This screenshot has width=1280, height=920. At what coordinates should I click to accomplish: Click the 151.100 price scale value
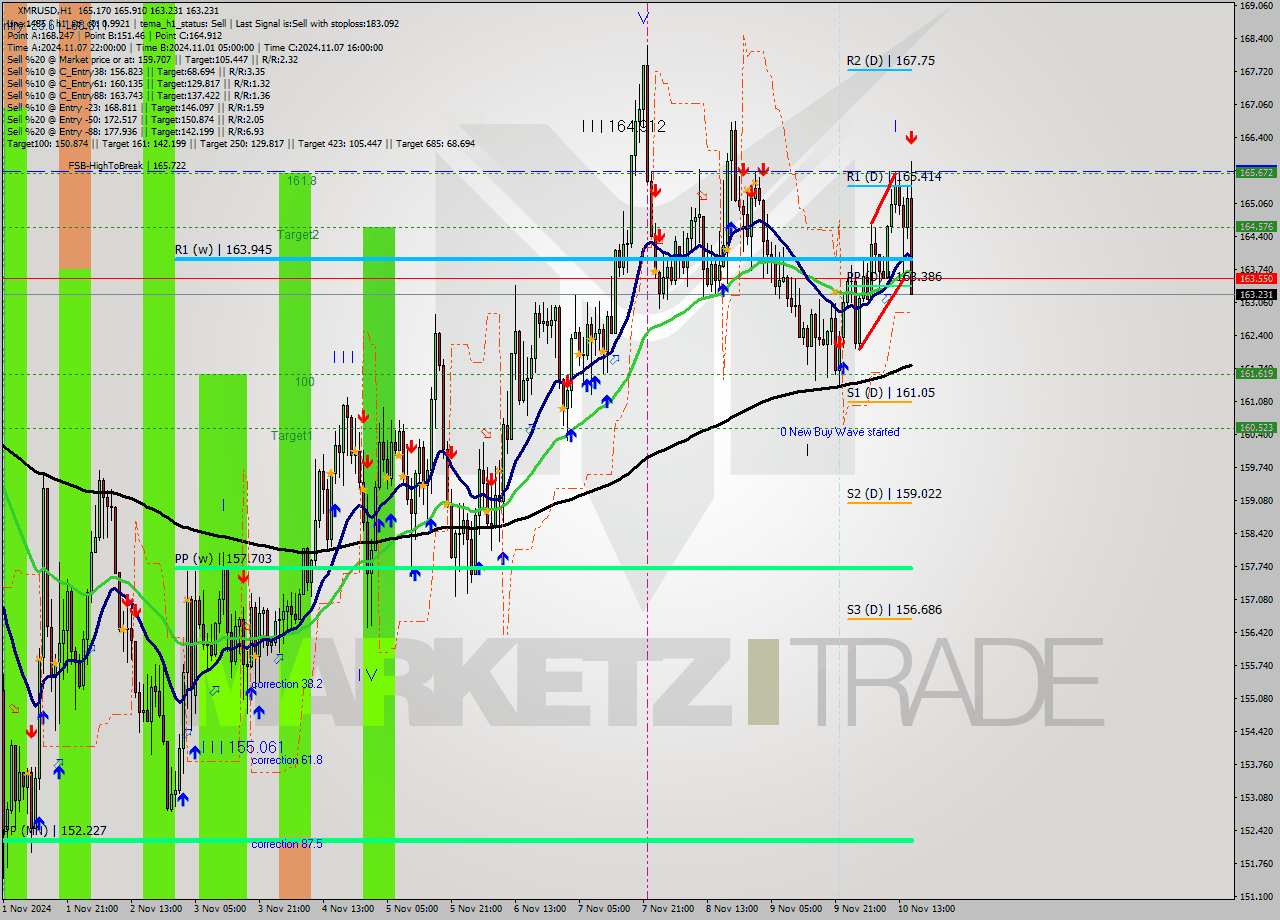point(1256,896)
